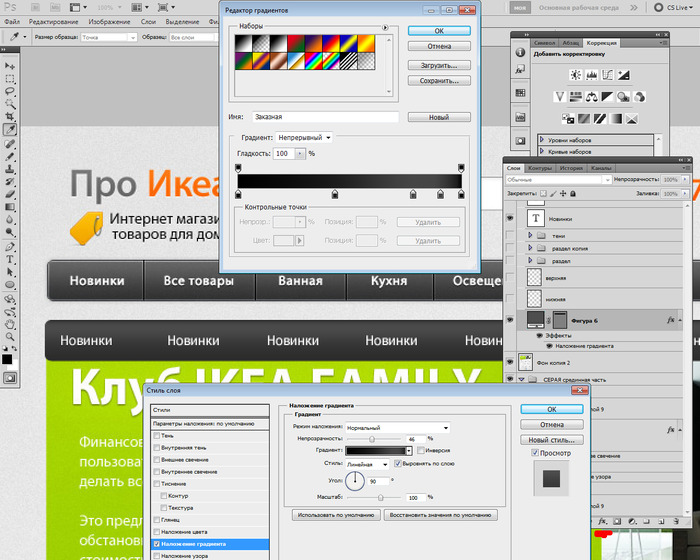Open the Слои menu
This screenshot has height=560, width=700.
point(148,21)
